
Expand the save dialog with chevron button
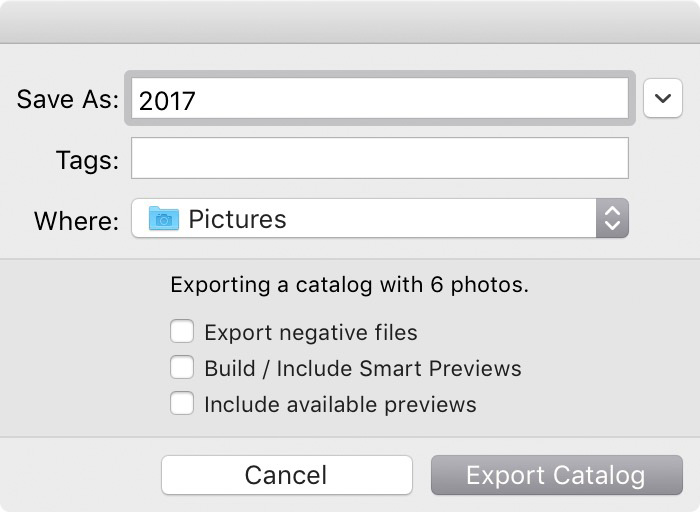(662, 98)
